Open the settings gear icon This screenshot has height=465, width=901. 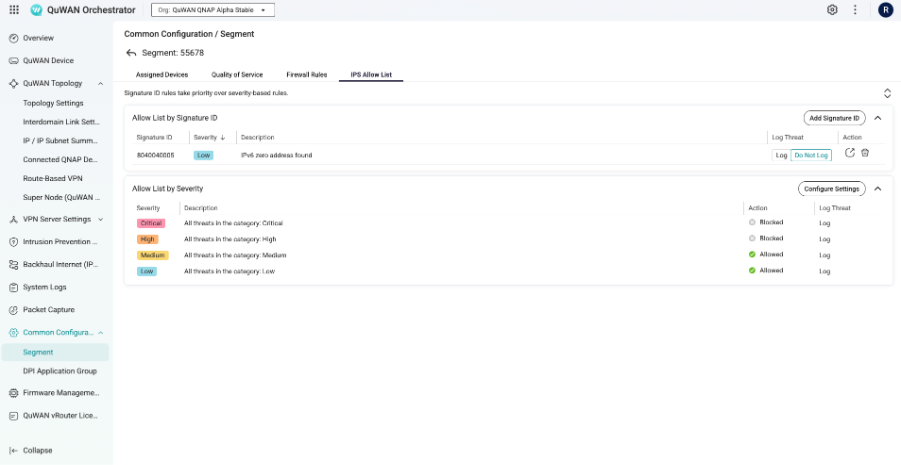pos(832,10)
